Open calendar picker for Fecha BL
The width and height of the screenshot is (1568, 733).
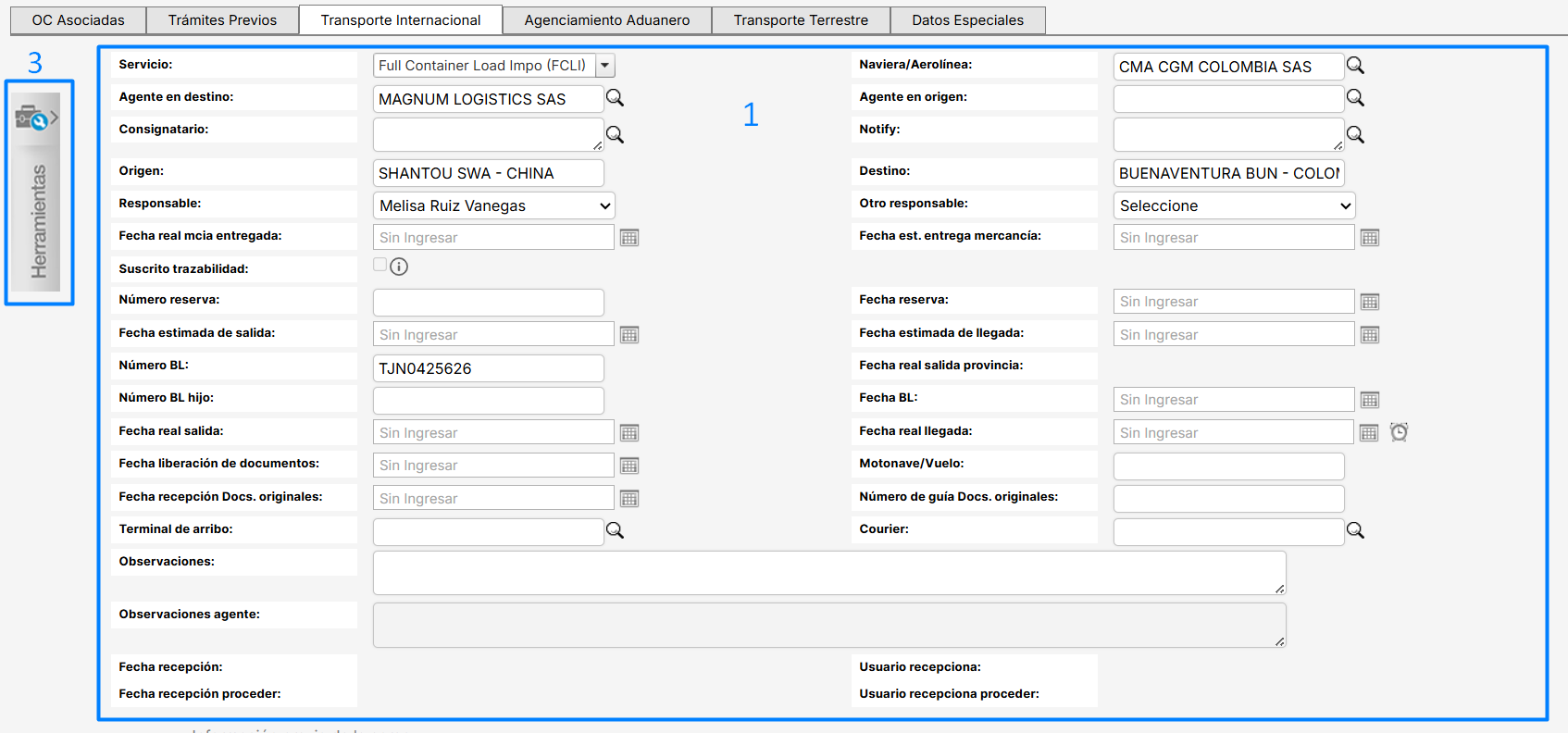[1370, 400]
